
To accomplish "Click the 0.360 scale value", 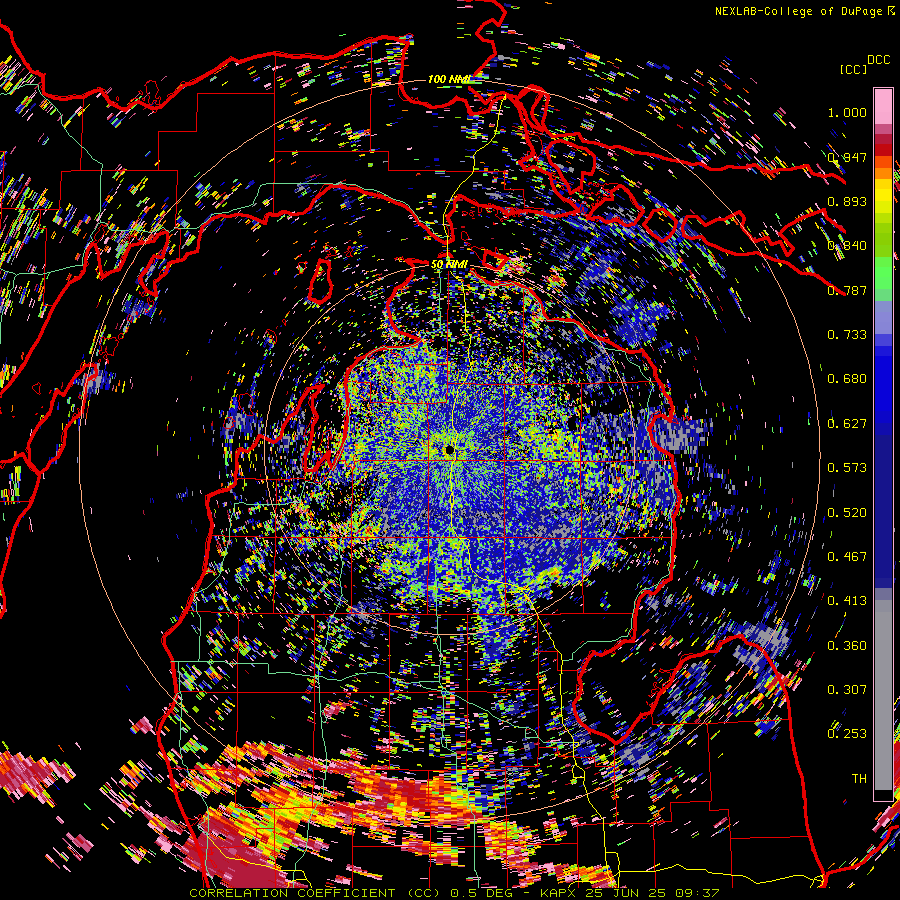I will (x=847, y=645).
